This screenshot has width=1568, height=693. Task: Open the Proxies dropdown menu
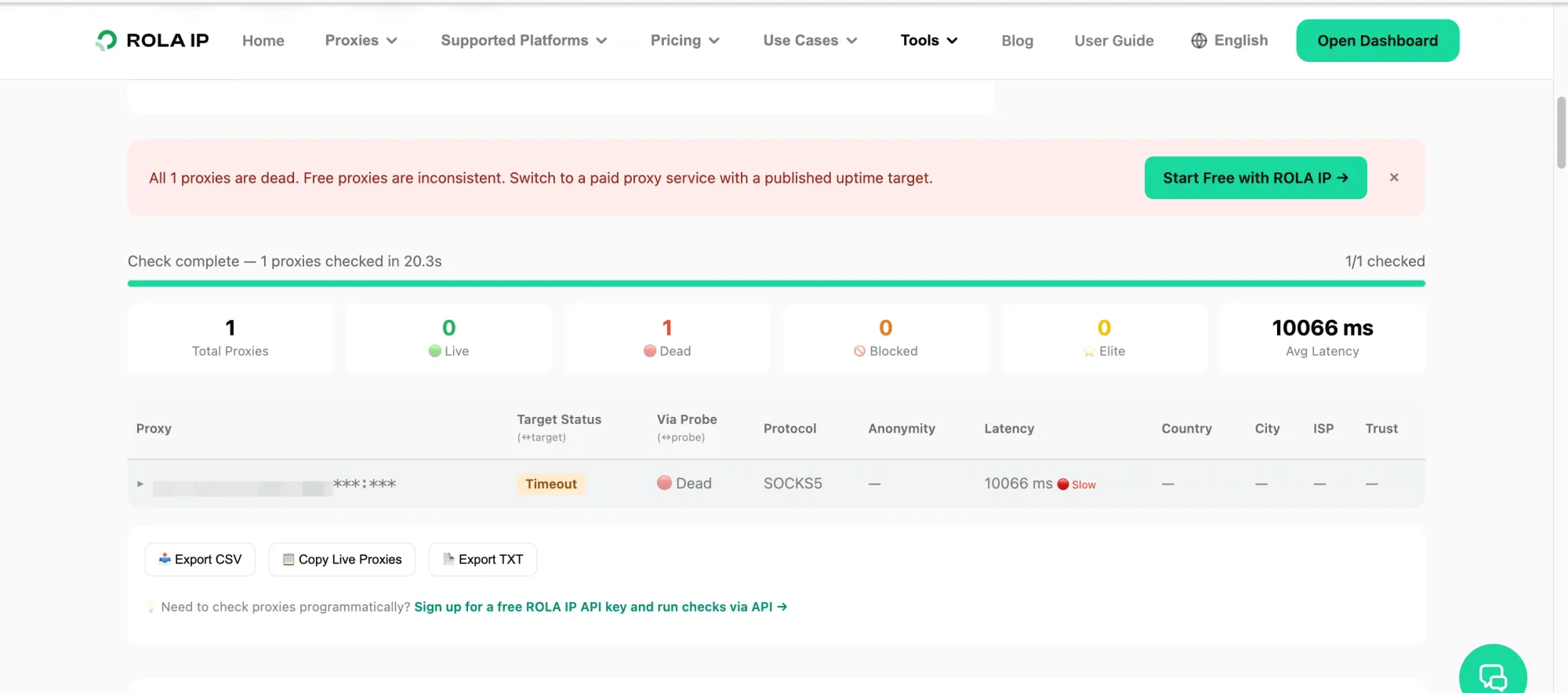pyautogui.click(x=361, y=41)
